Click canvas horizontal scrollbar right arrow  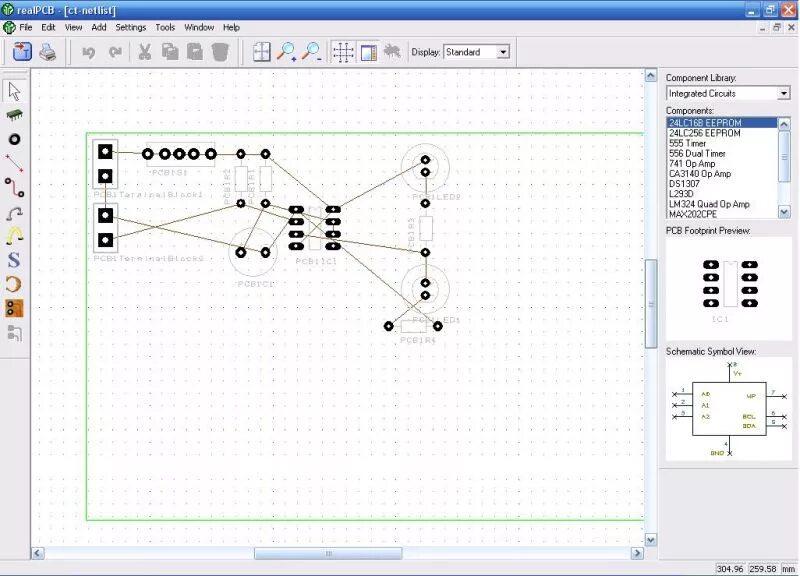click(x=637, y=553)
